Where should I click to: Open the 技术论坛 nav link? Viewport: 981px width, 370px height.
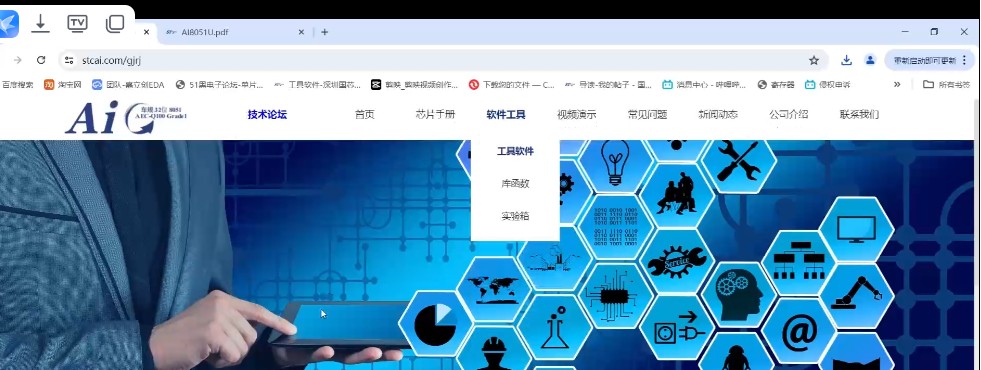(267, 115)
